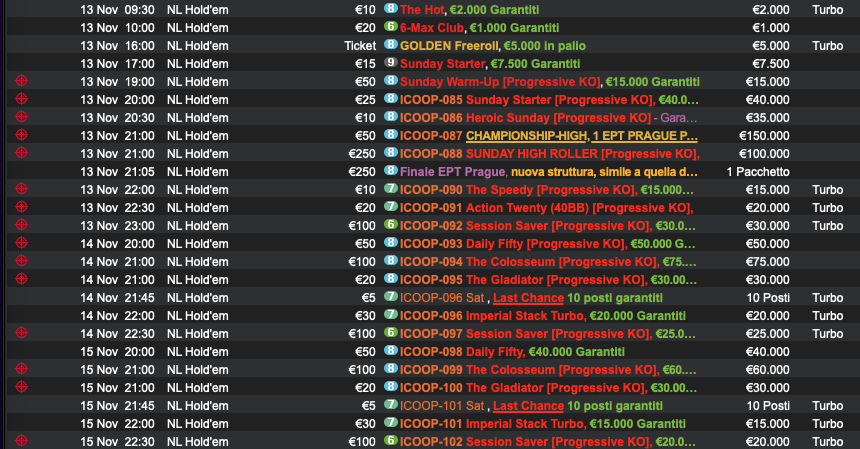Select ICOOP-097 Session Saver tournament name
The width and height of the screenshot is (860, 449).
548,334
